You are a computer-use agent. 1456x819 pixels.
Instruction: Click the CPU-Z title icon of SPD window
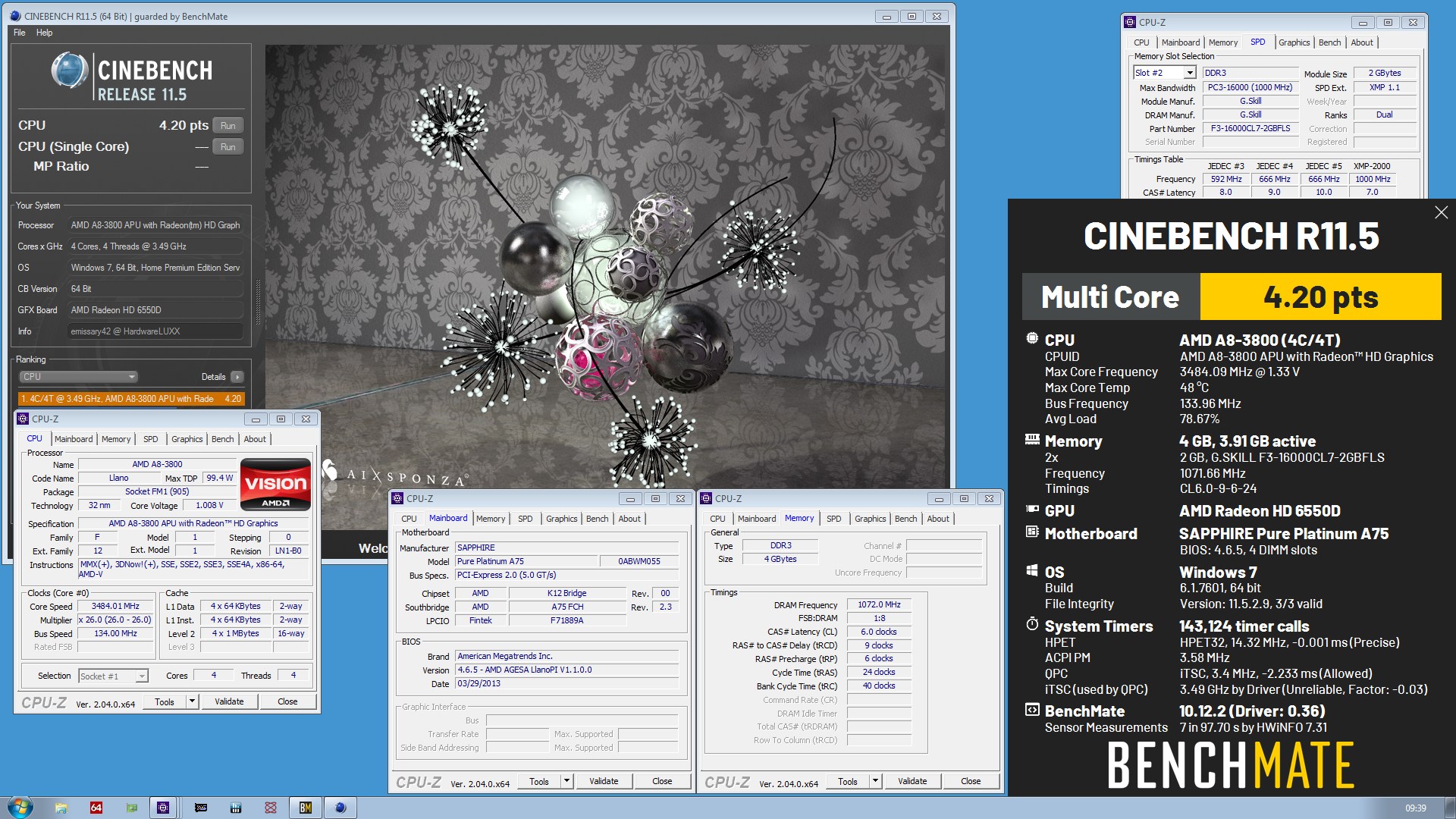(1131, 23)
